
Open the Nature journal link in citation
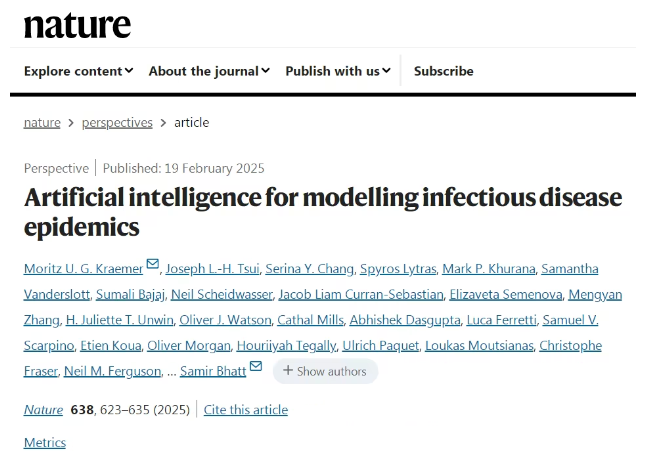coord(43,410)
